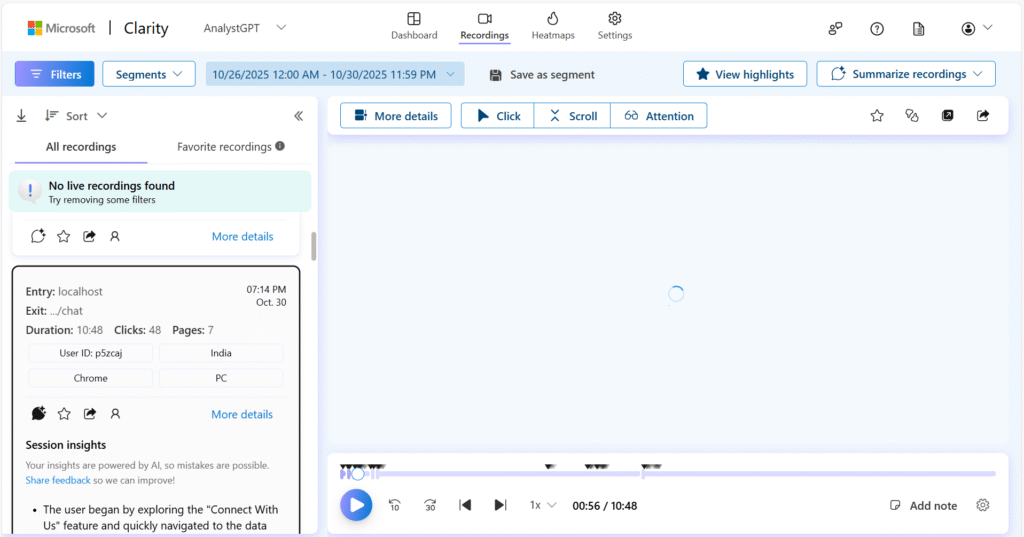Screen dimensions: 1024x537
Task: Change the 1x playback speed dropdown
Action: pos(543,505)
